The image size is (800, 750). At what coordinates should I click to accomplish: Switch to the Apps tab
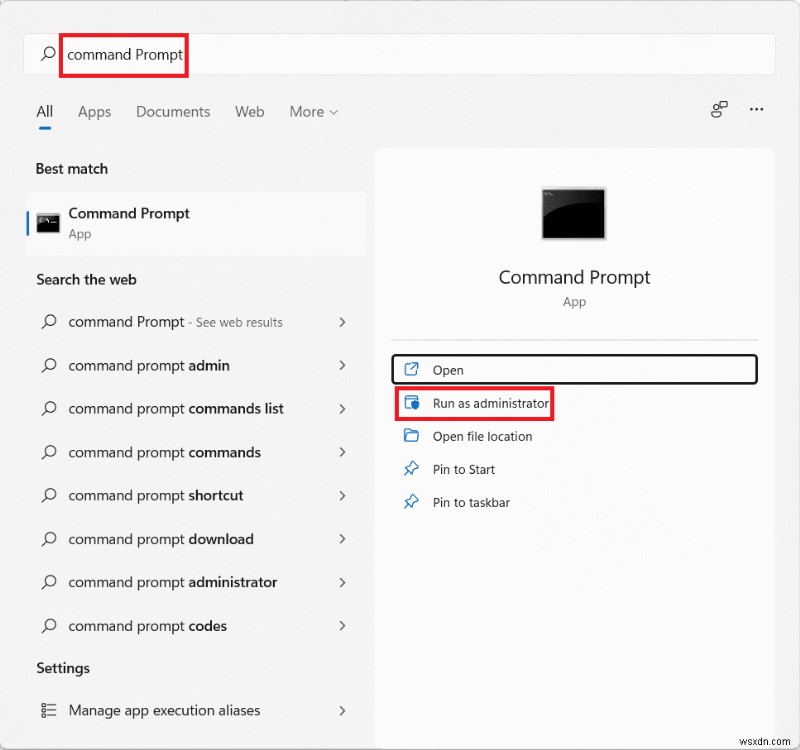94,112
